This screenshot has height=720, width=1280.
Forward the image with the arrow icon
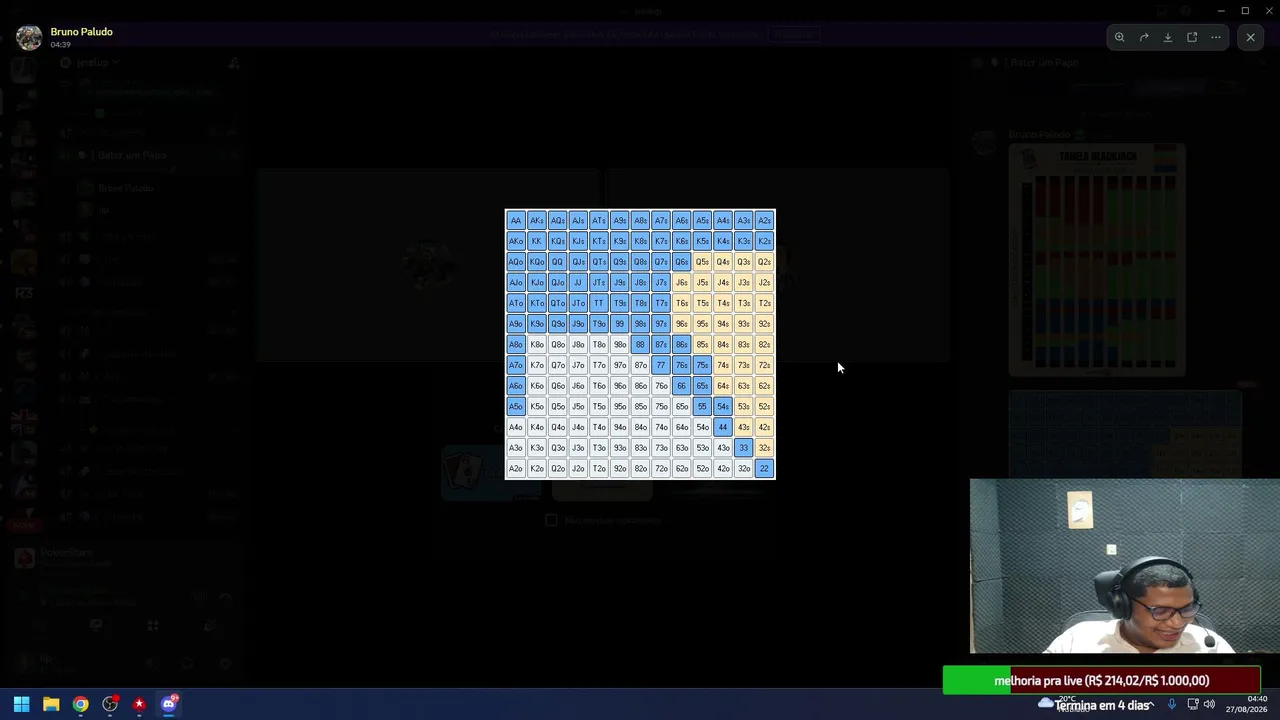(x=1144, y=38)
